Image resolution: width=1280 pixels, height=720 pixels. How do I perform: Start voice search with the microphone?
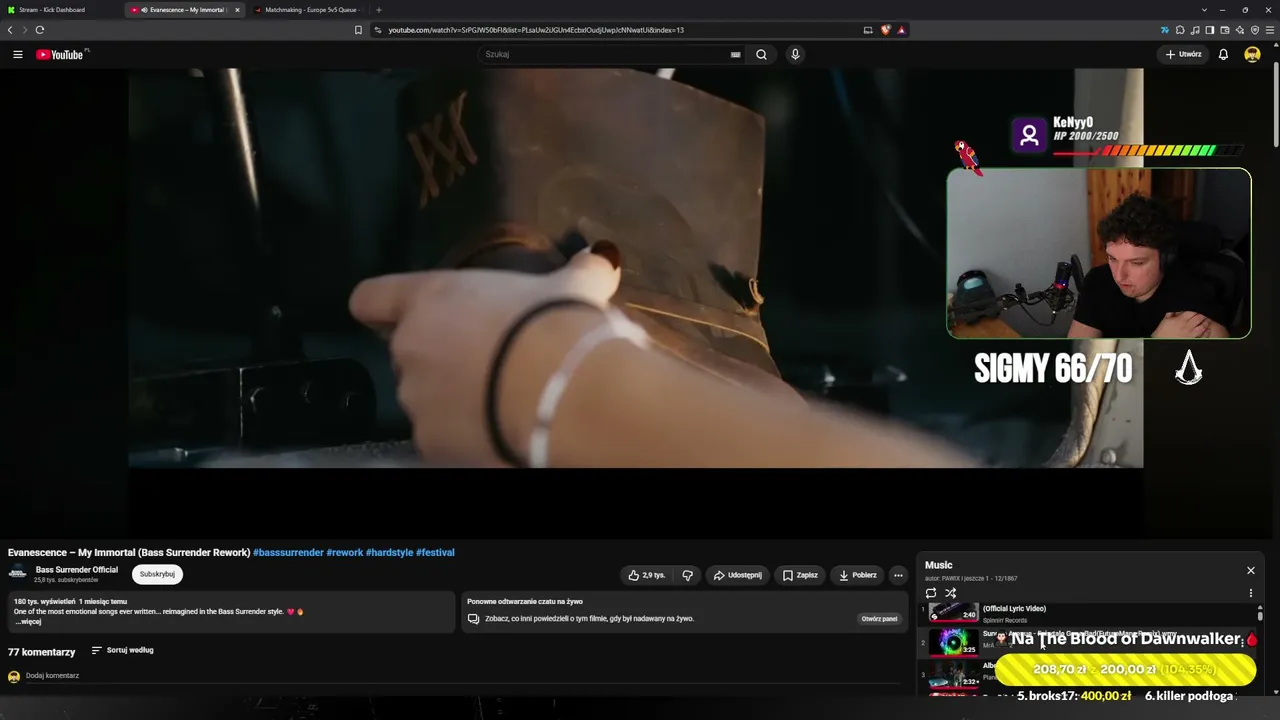[x=795, y=55]
